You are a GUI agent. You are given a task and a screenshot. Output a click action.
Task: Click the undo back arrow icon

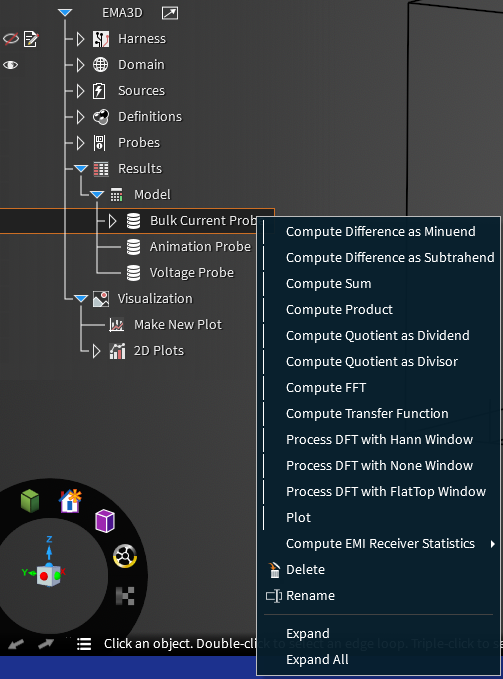tap(16, 644)
